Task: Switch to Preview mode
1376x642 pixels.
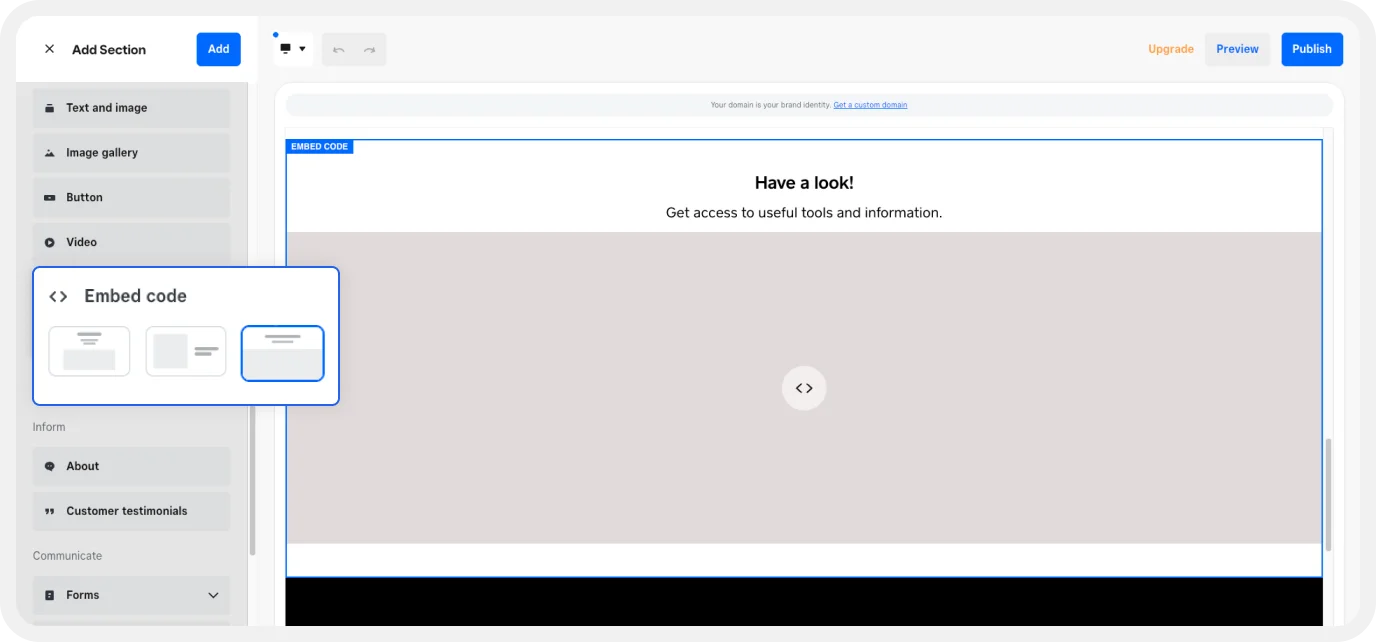Action: pyautogui.click(x=1237, y=48)
